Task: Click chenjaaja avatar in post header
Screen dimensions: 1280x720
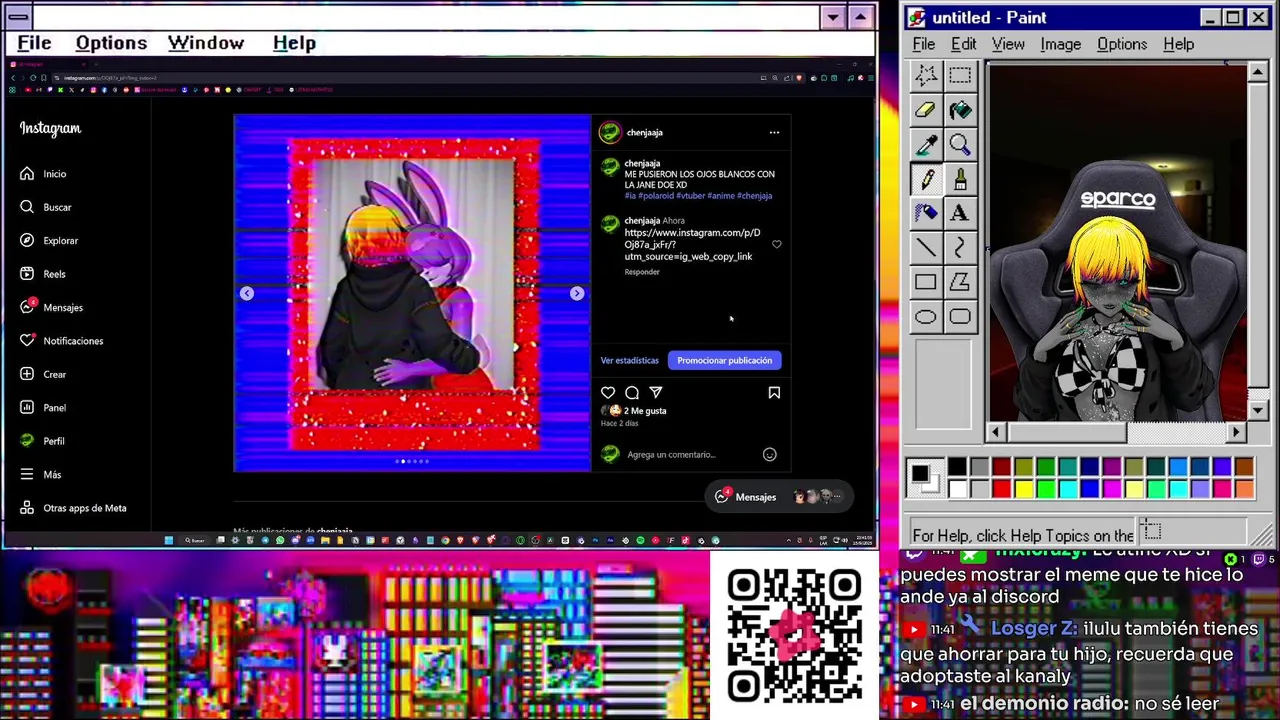Action: click(610, 132)
